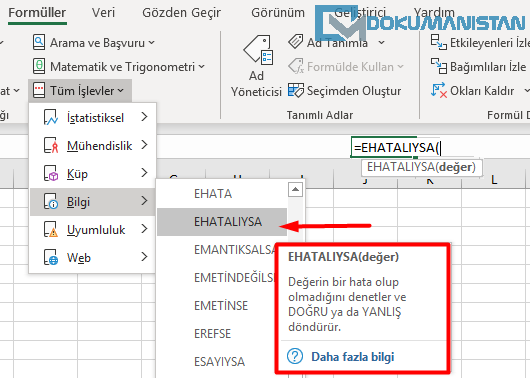
Task: Collapse the Tüm İşlevler dropdown arrow
Action: click(121, 91)
